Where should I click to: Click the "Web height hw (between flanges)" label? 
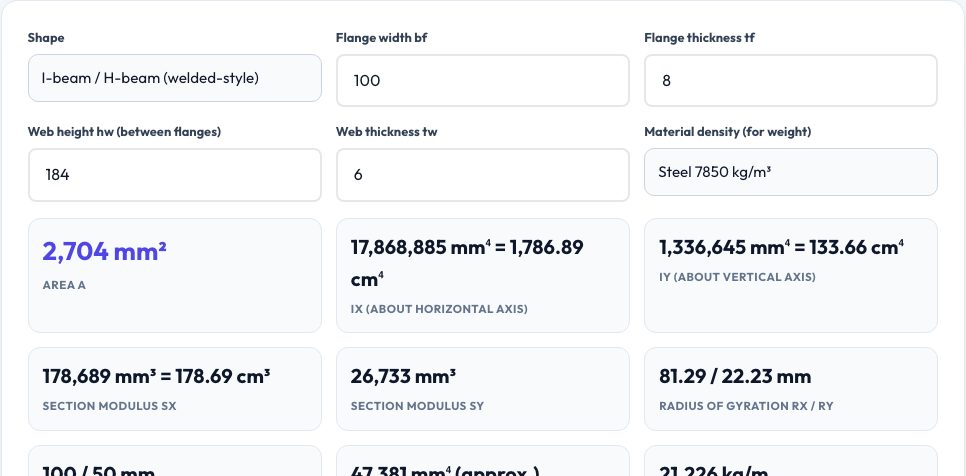click(124, 132)
